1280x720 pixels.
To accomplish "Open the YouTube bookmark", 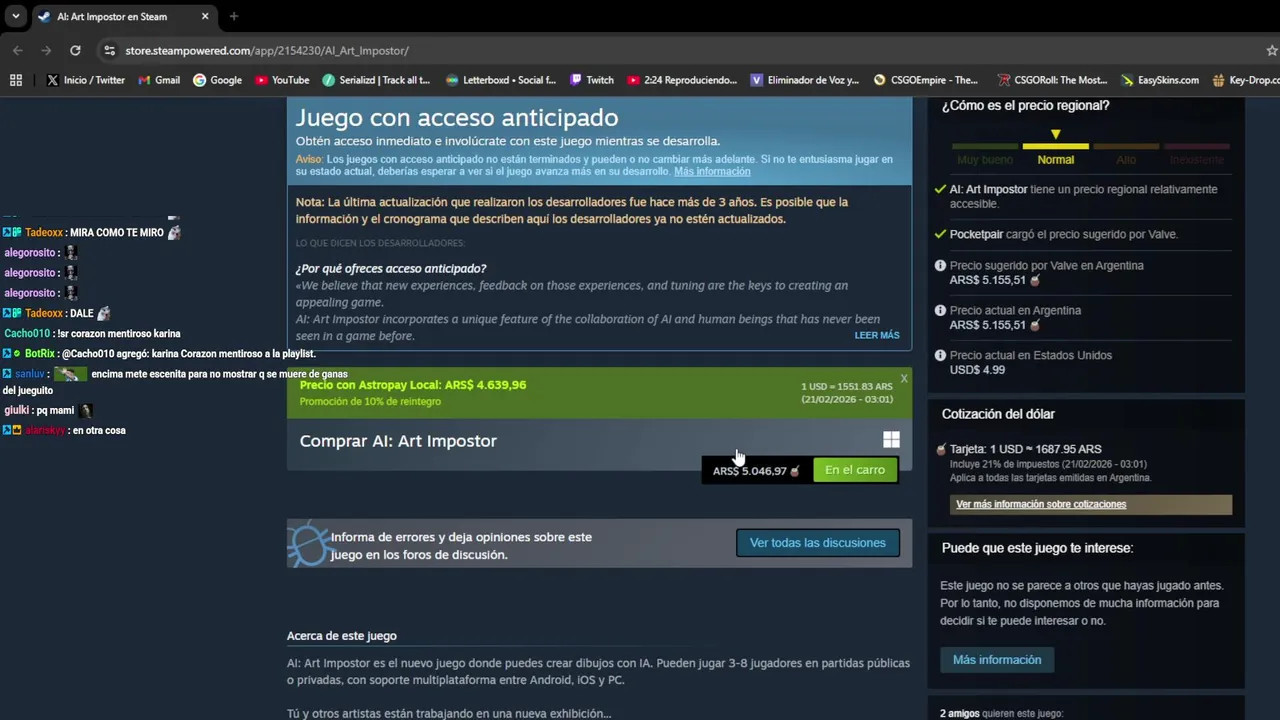I will 282,80.
